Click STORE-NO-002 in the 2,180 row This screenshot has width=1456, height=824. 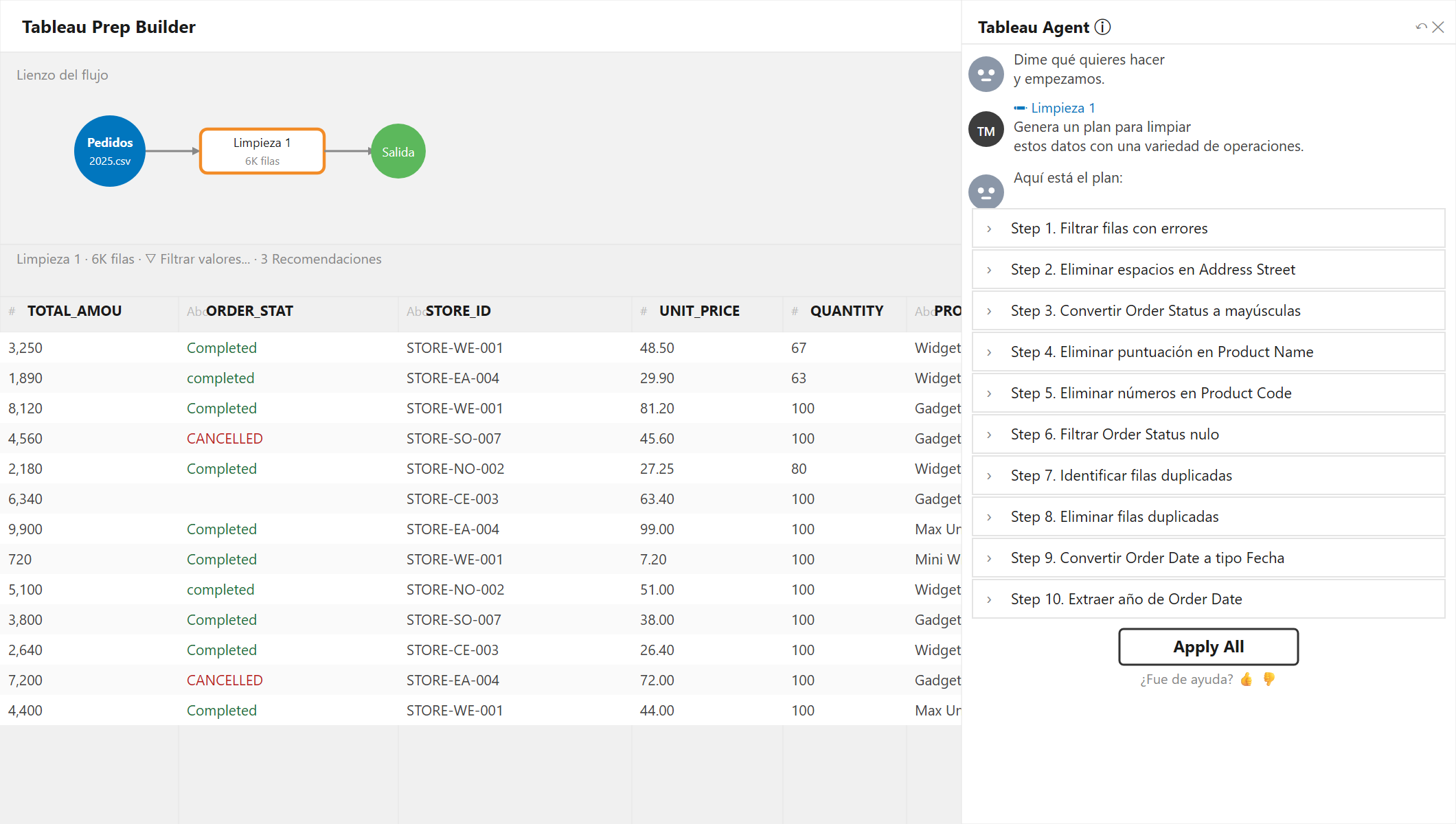pos(455,469)
